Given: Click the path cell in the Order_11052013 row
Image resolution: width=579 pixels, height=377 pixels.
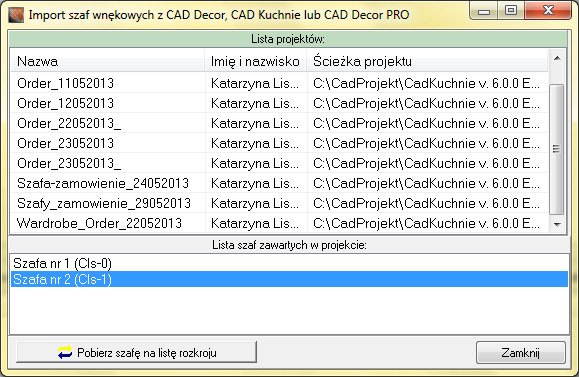Looking at the screenshot, I should pyautogui.click(x=426, y=83).
